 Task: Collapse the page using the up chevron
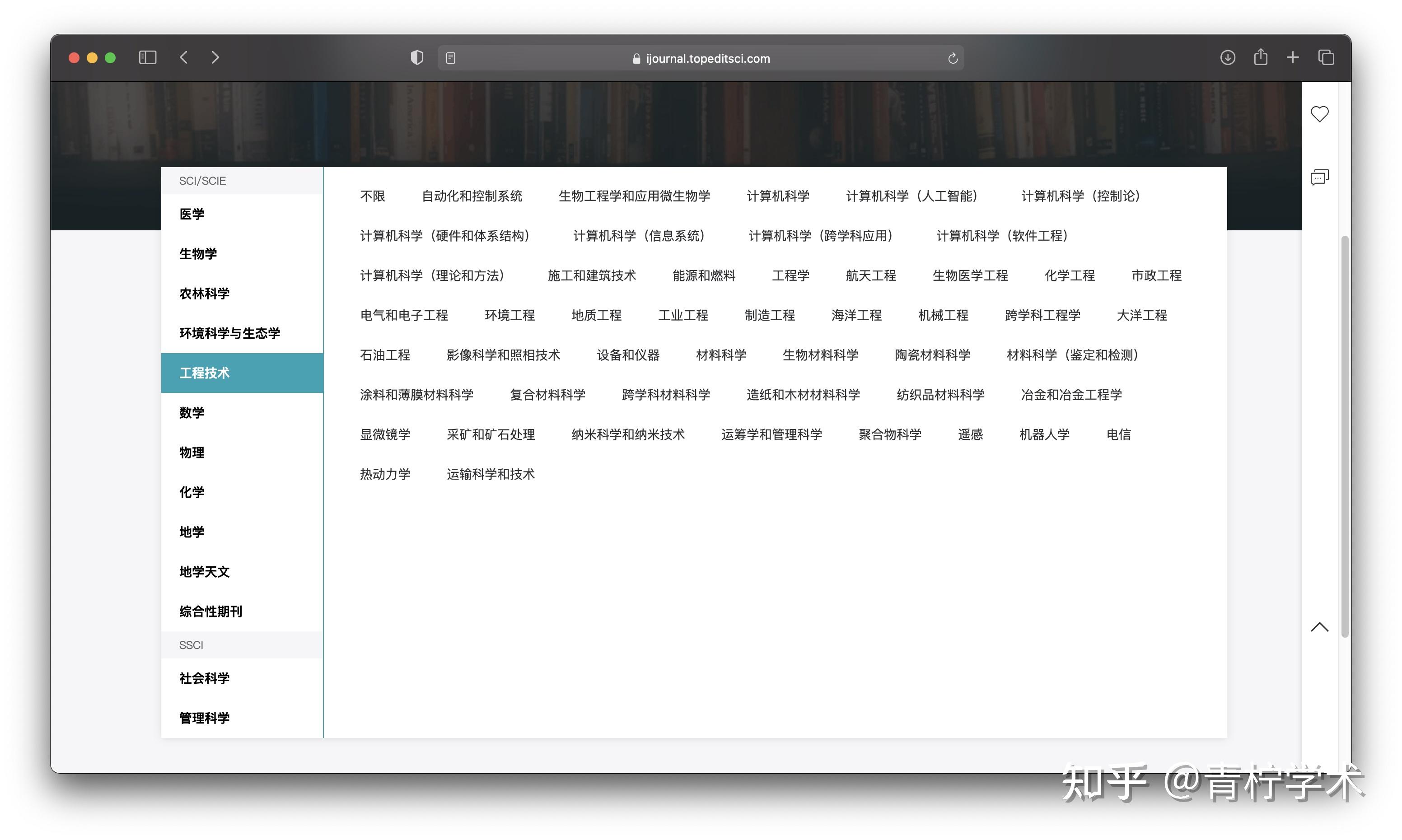tap(1320, 626)
